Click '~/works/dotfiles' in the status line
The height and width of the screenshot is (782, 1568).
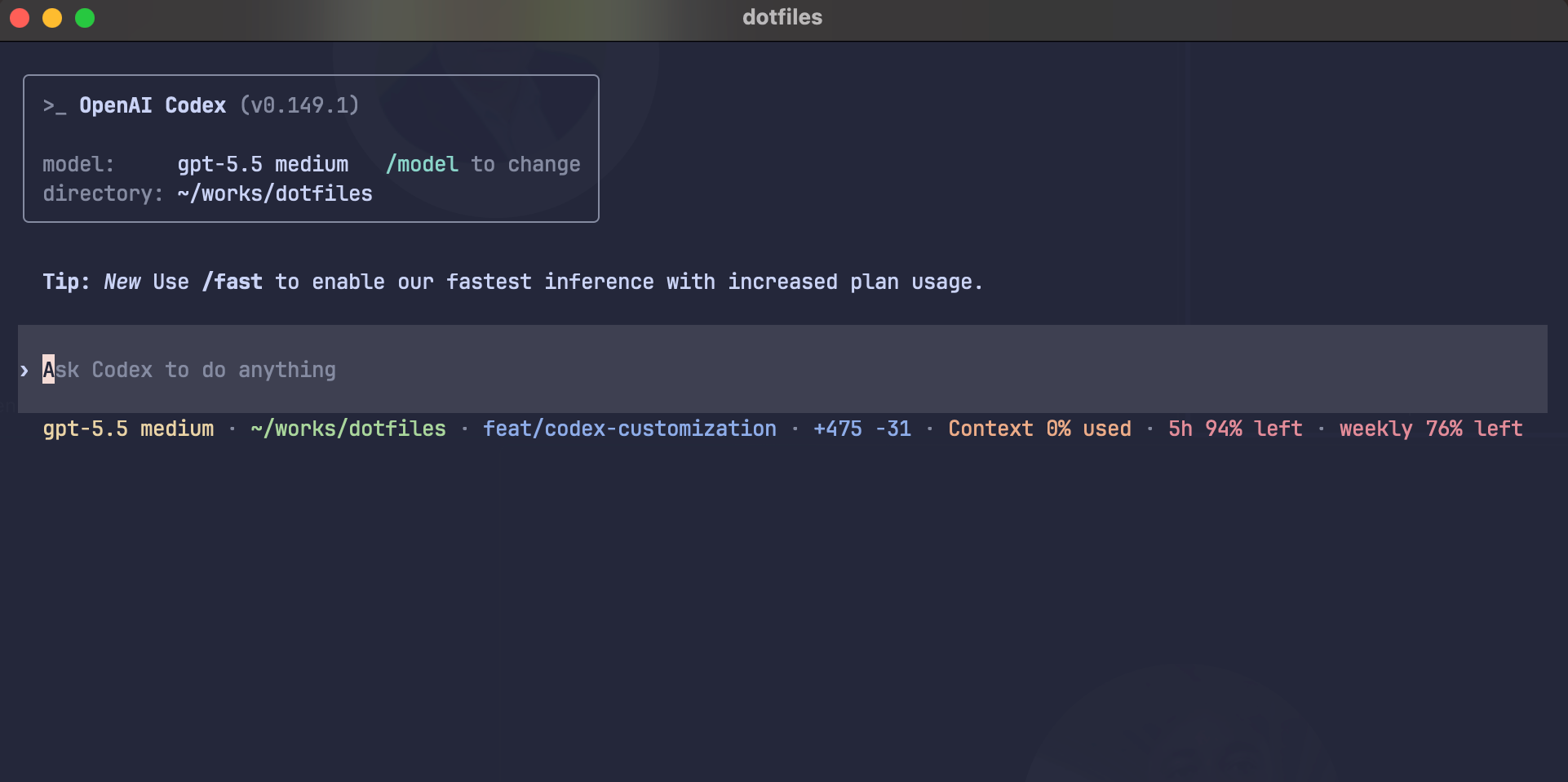pos(348,429)
